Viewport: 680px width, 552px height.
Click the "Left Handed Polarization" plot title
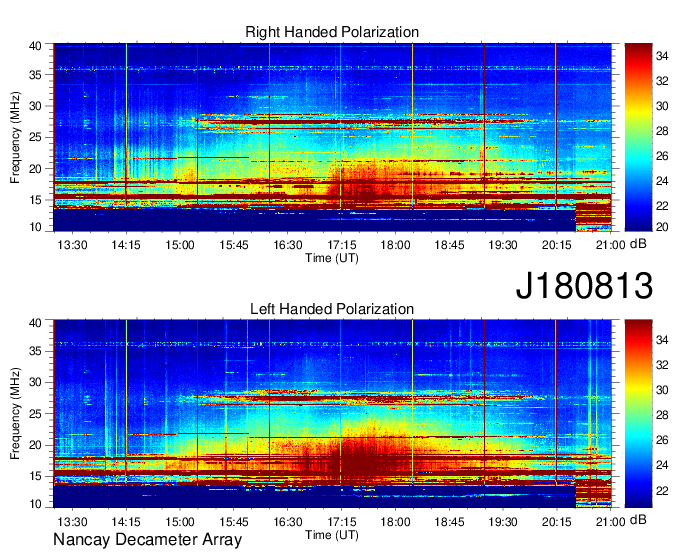pyautogui.click(x=332, y=309)
